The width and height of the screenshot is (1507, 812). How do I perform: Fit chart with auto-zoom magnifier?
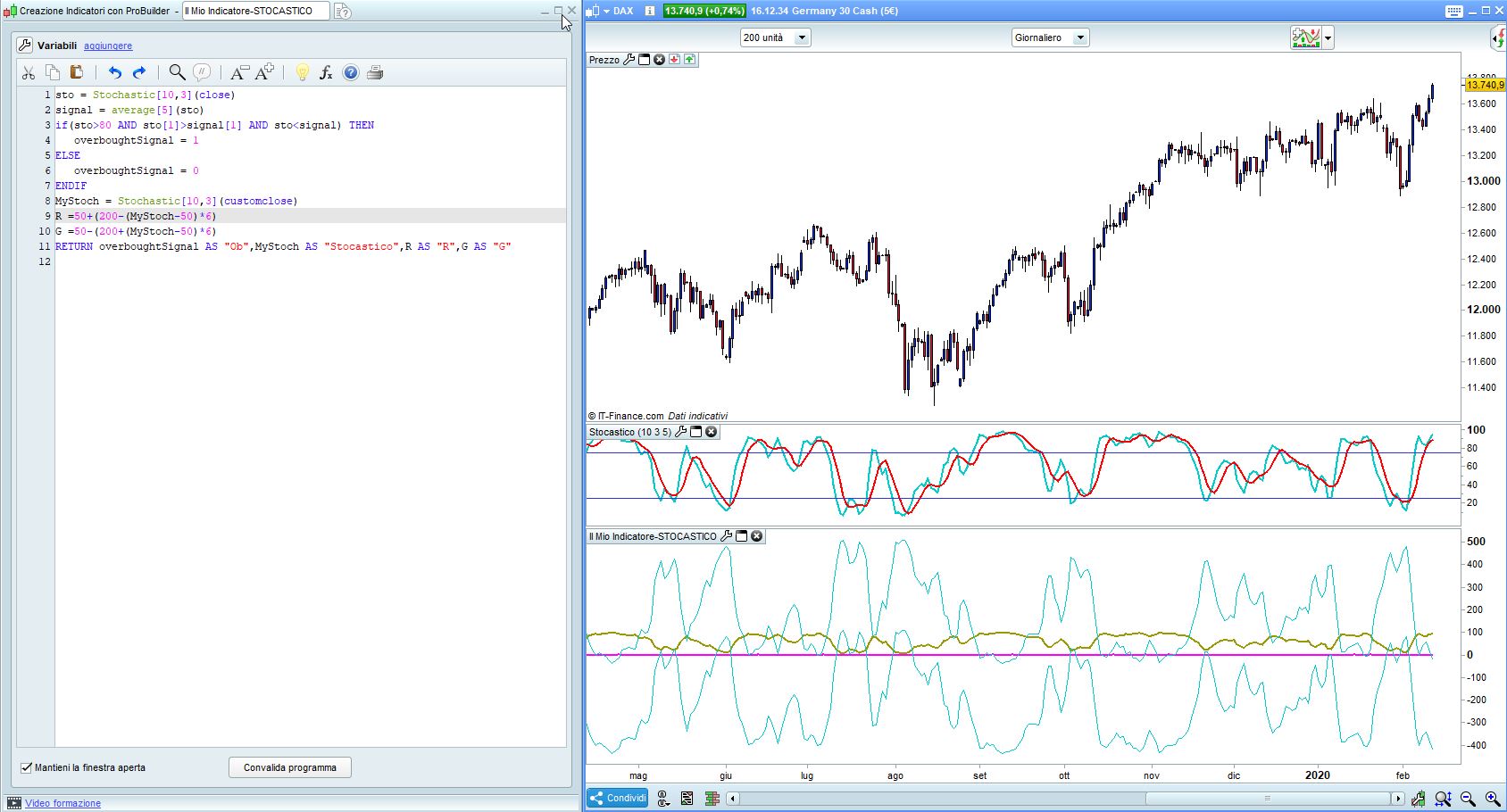[1443, 799]
